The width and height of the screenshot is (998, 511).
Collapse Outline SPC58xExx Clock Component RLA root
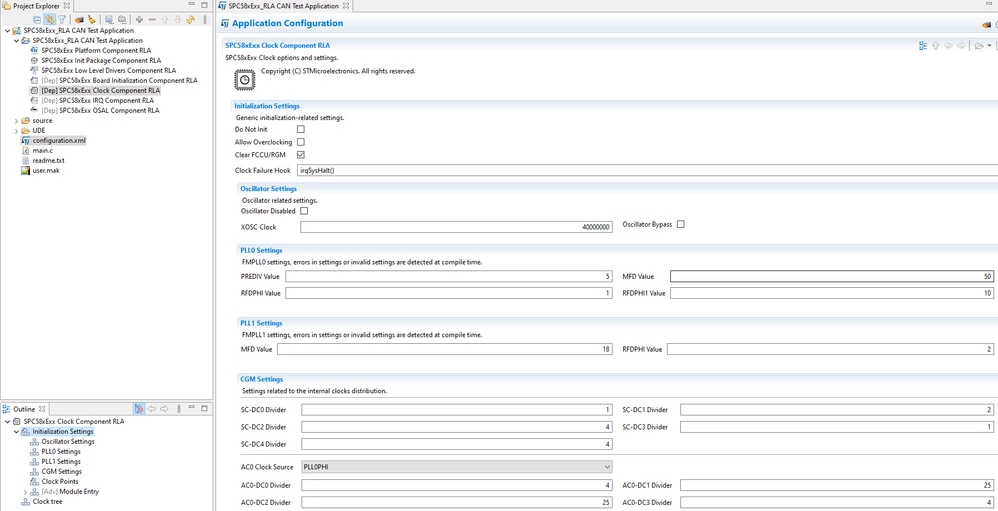(7, 421)
